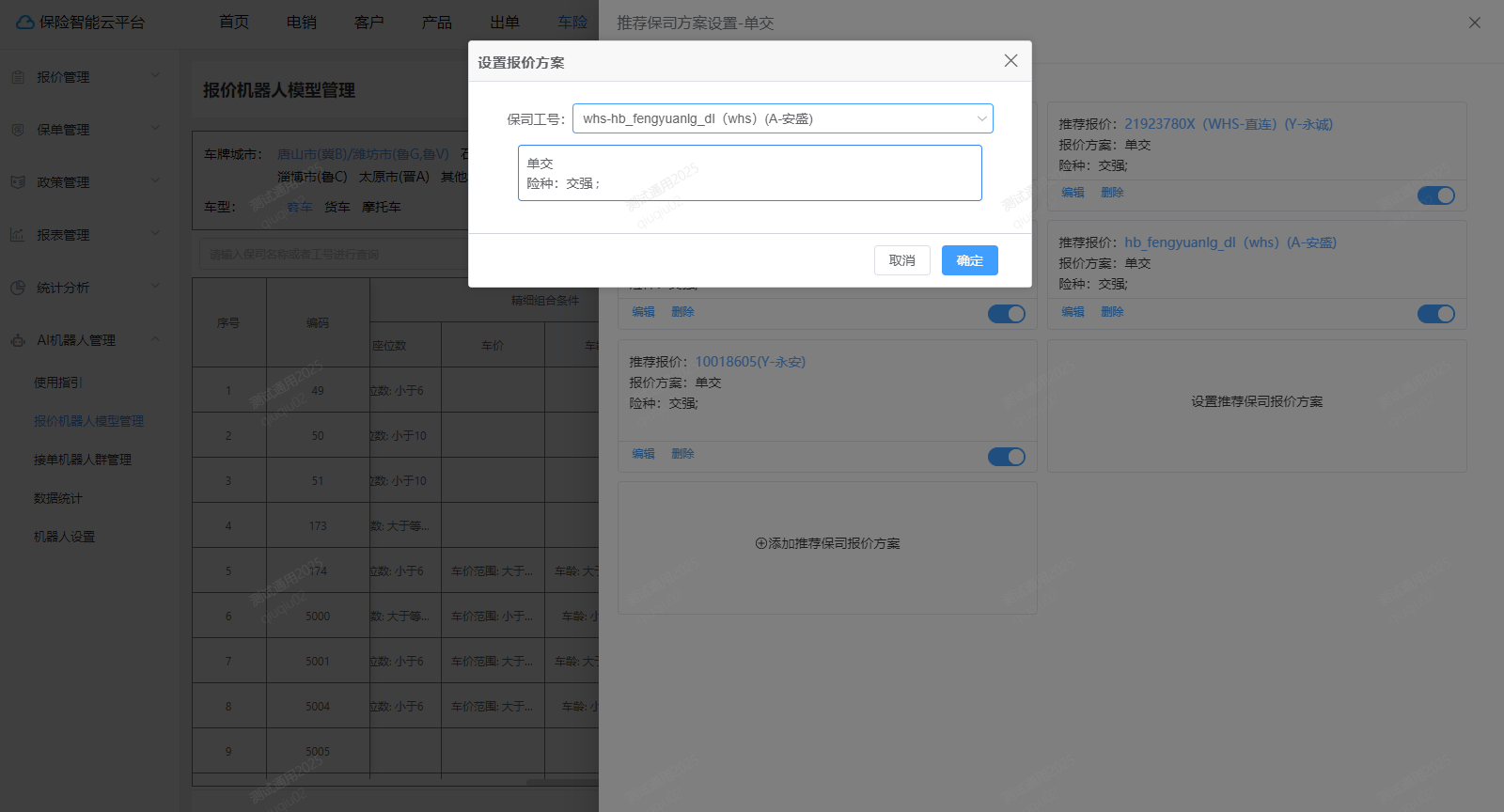Click the 统计分析 sidebar icon
Image resolution: width=1504 pixels, height=812 pixels.
[x=18, y=288]
